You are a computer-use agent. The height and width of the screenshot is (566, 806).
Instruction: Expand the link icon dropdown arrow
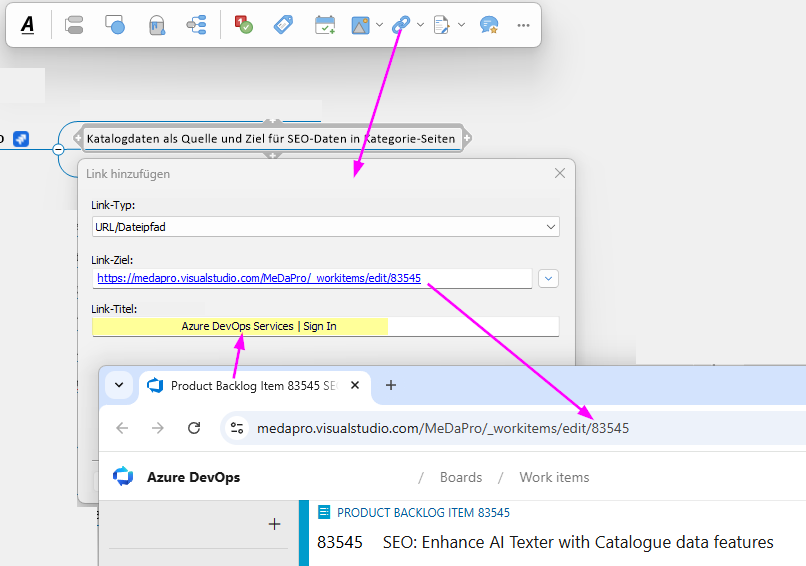pyautogui.click(x=420, y=24)
